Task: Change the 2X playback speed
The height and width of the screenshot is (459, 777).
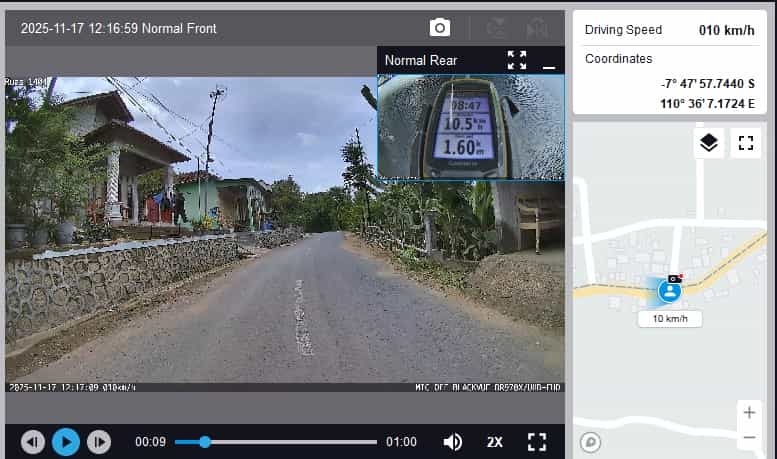Action: tap(495, 441)
